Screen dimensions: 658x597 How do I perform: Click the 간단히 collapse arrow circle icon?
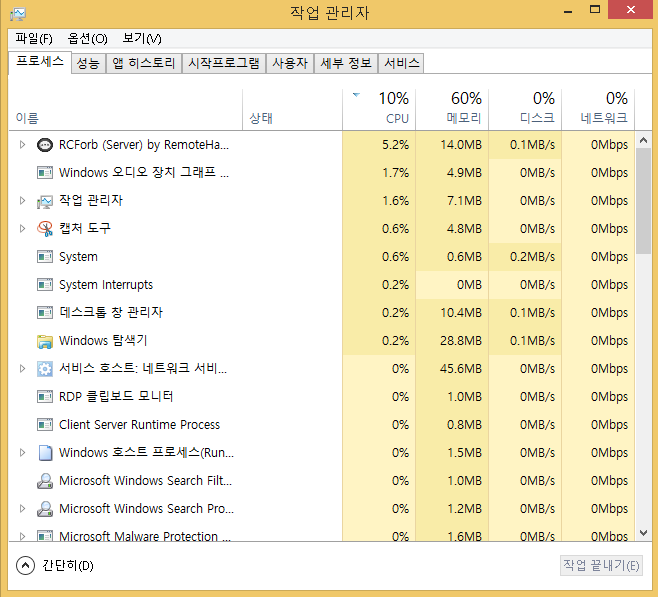pos(25,566)
